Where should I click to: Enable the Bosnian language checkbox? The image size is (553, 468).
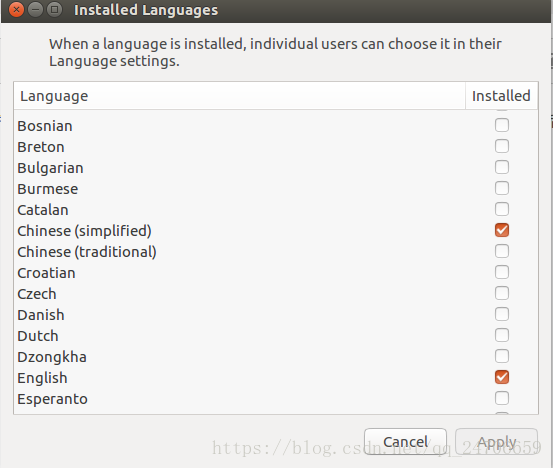pos(502,125)
